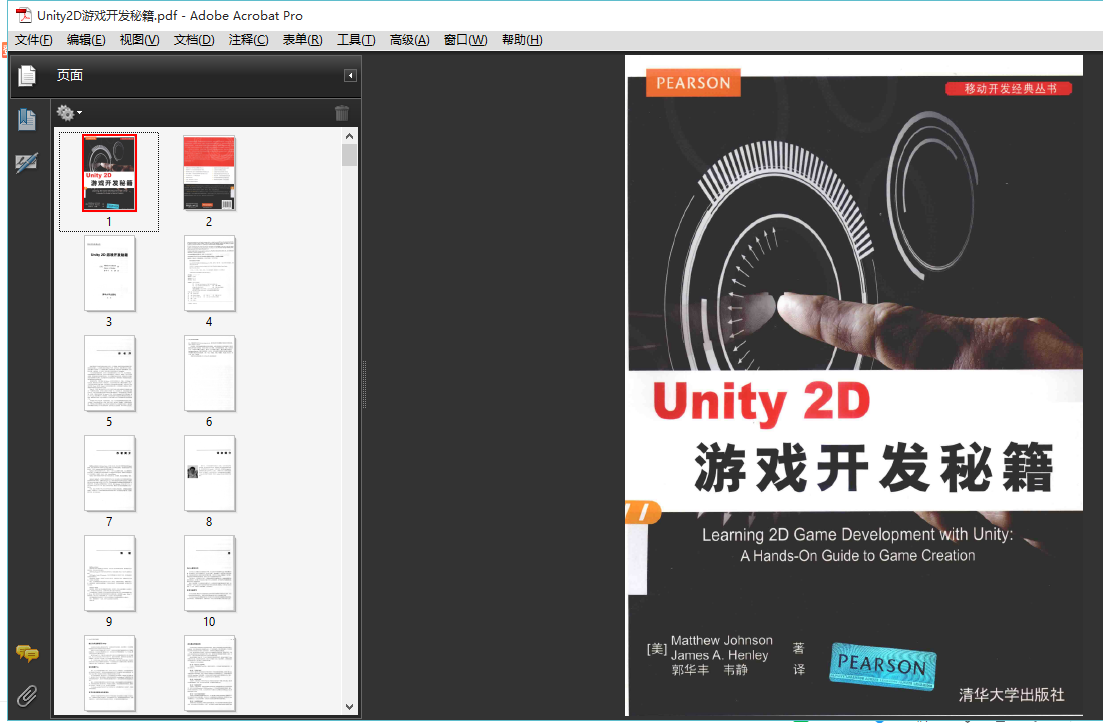Viewport: 1103px width, 724px height.
Task: Select page 6 thumbnail
Action: click(x=209, y=373)
